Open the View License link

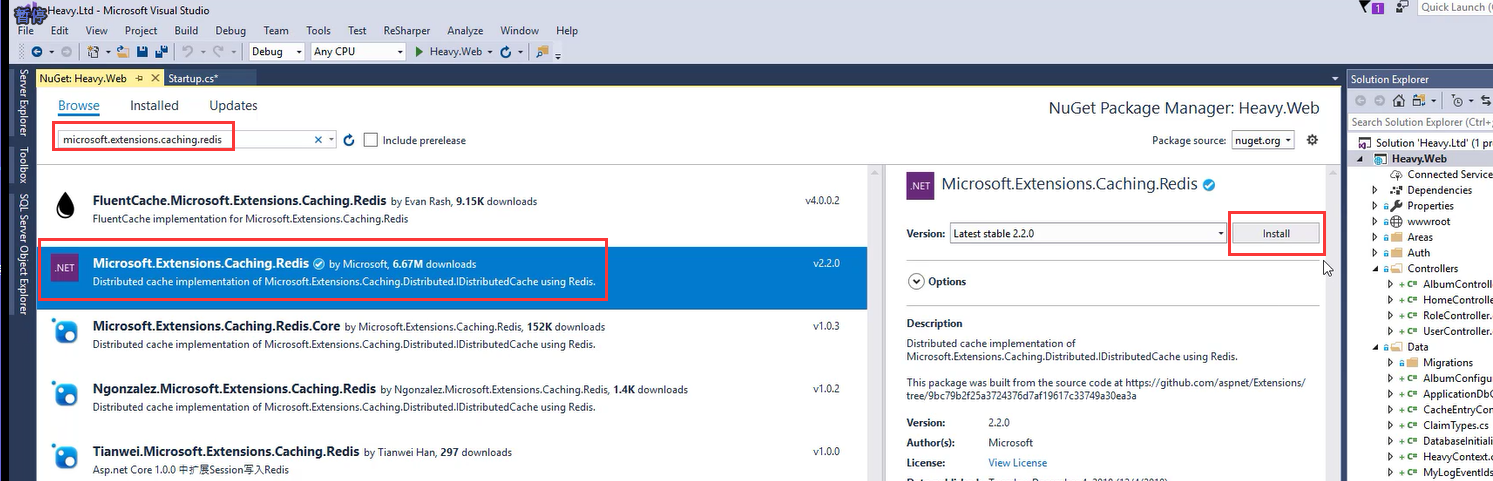click(x=1017, y=463)
